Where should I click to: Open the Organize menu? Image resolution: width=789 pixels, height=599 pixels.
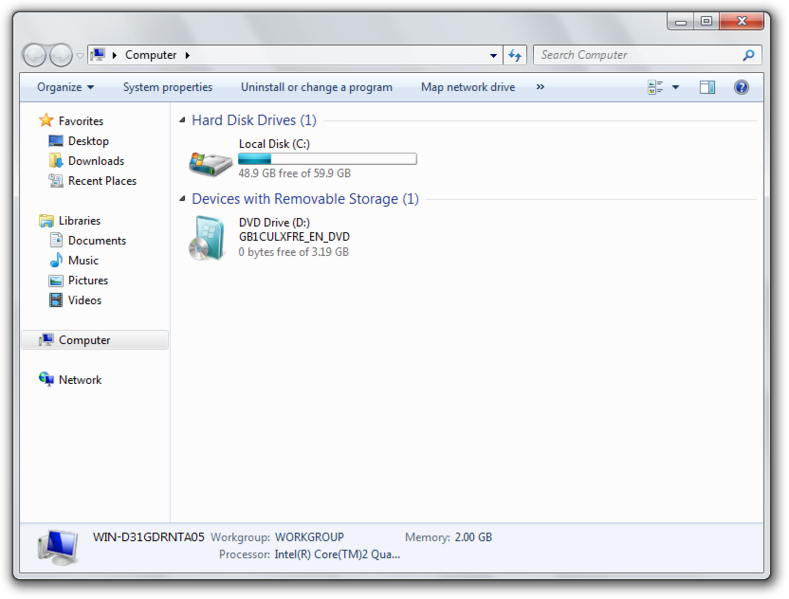[65, 87]
